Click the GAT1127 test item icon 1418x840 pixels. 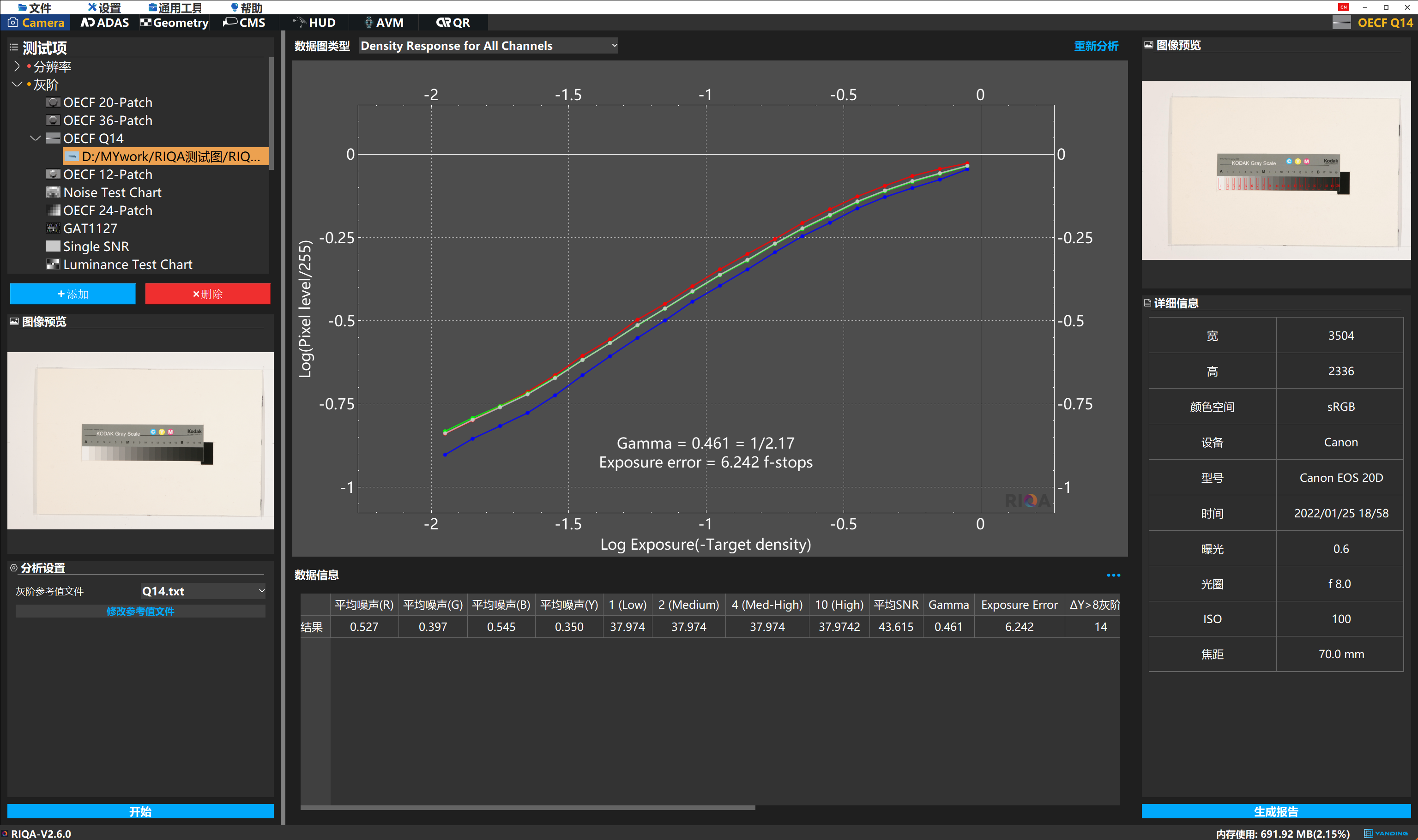pos(53,228)
